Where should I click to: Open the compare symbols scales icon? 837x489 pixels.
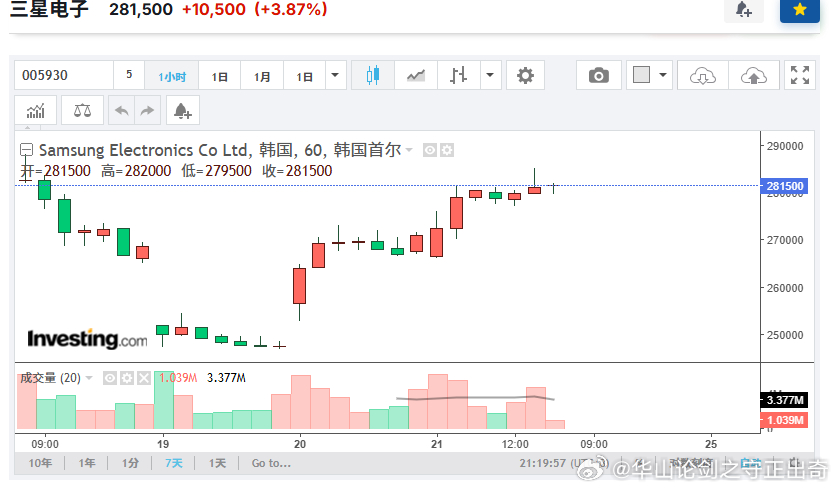(x=82, y=111)
